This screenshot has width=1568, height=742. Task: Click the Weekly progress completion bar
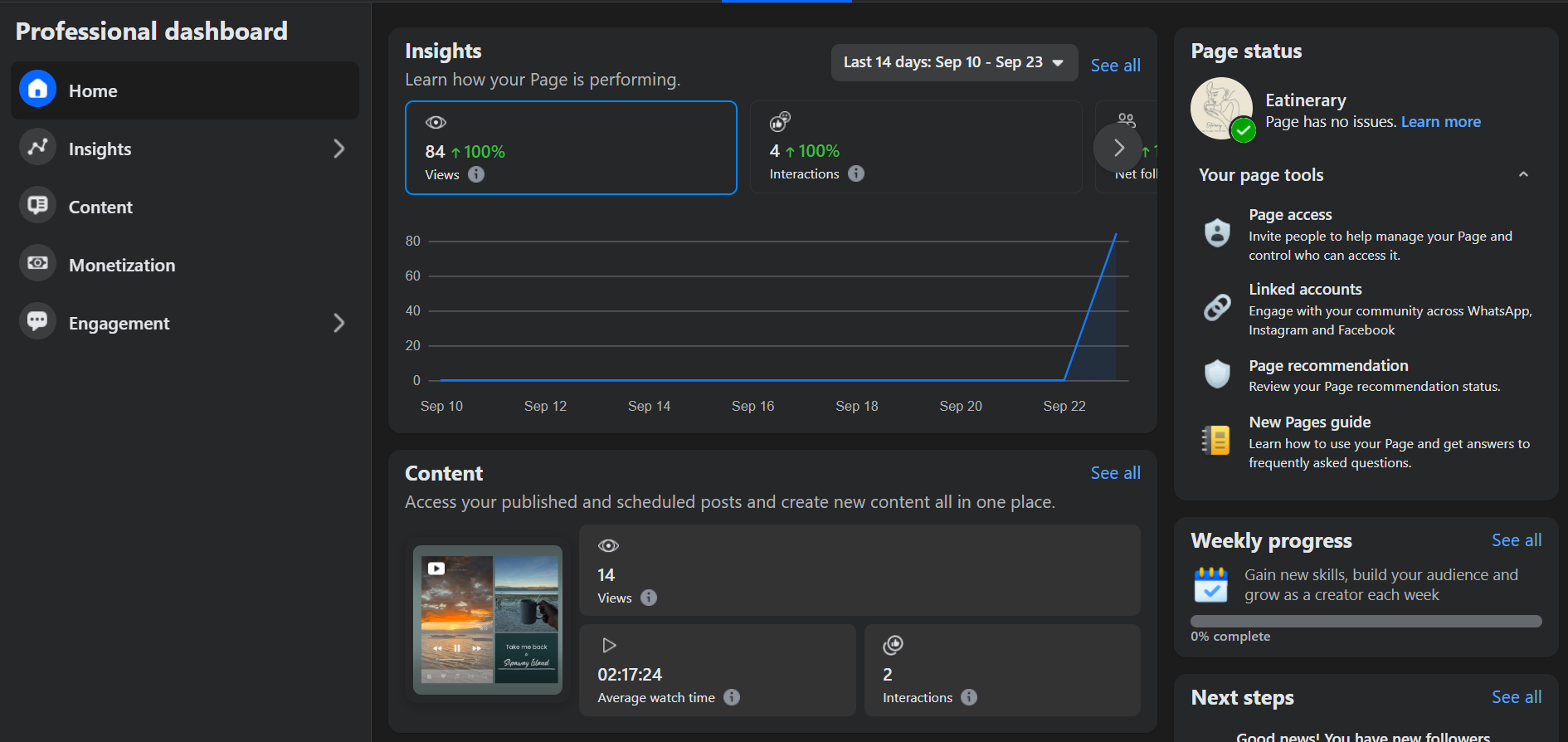click(1366, 621)
